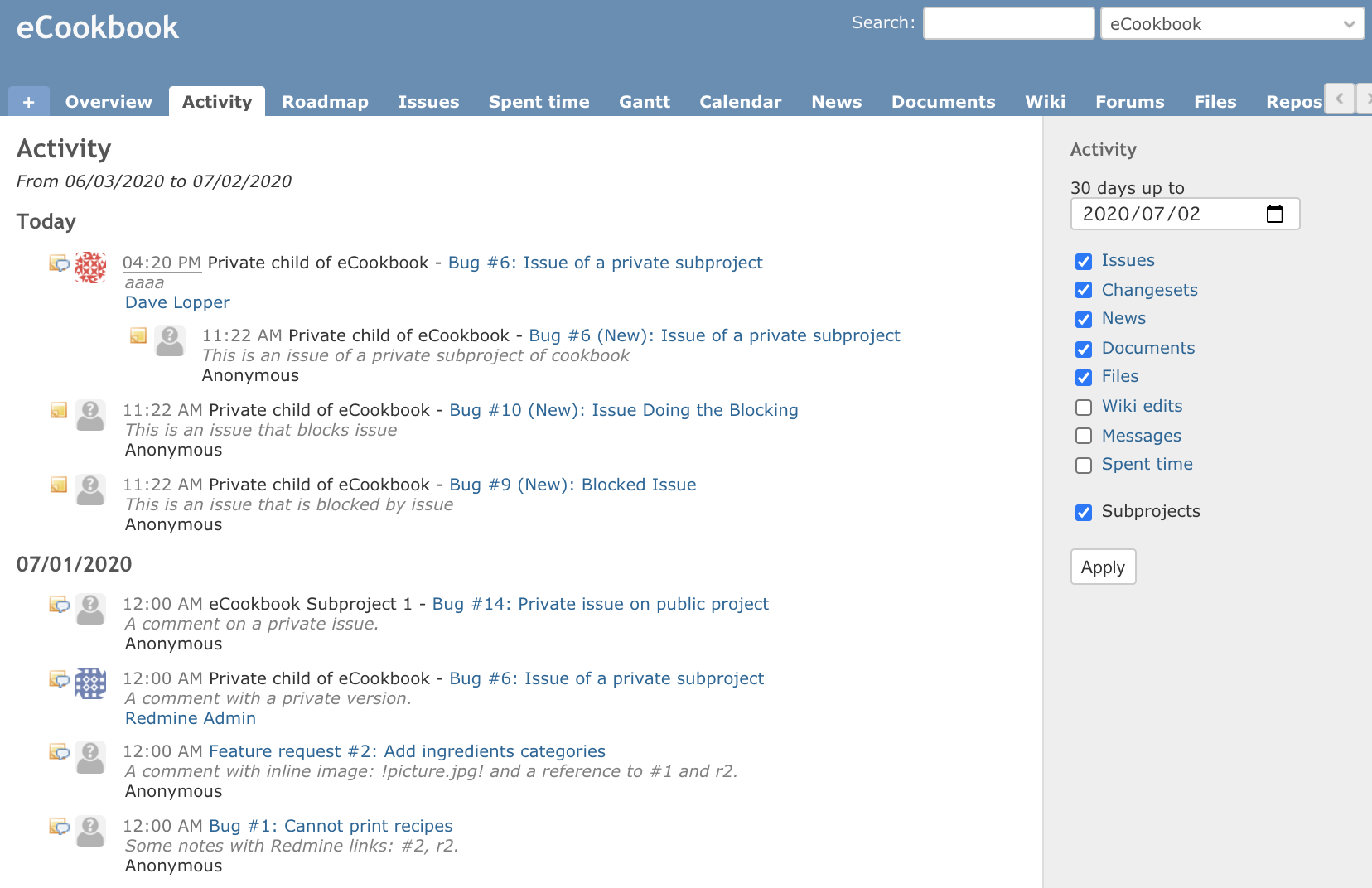
Task: Open the Search label link
Action: (x=883, y=22)
